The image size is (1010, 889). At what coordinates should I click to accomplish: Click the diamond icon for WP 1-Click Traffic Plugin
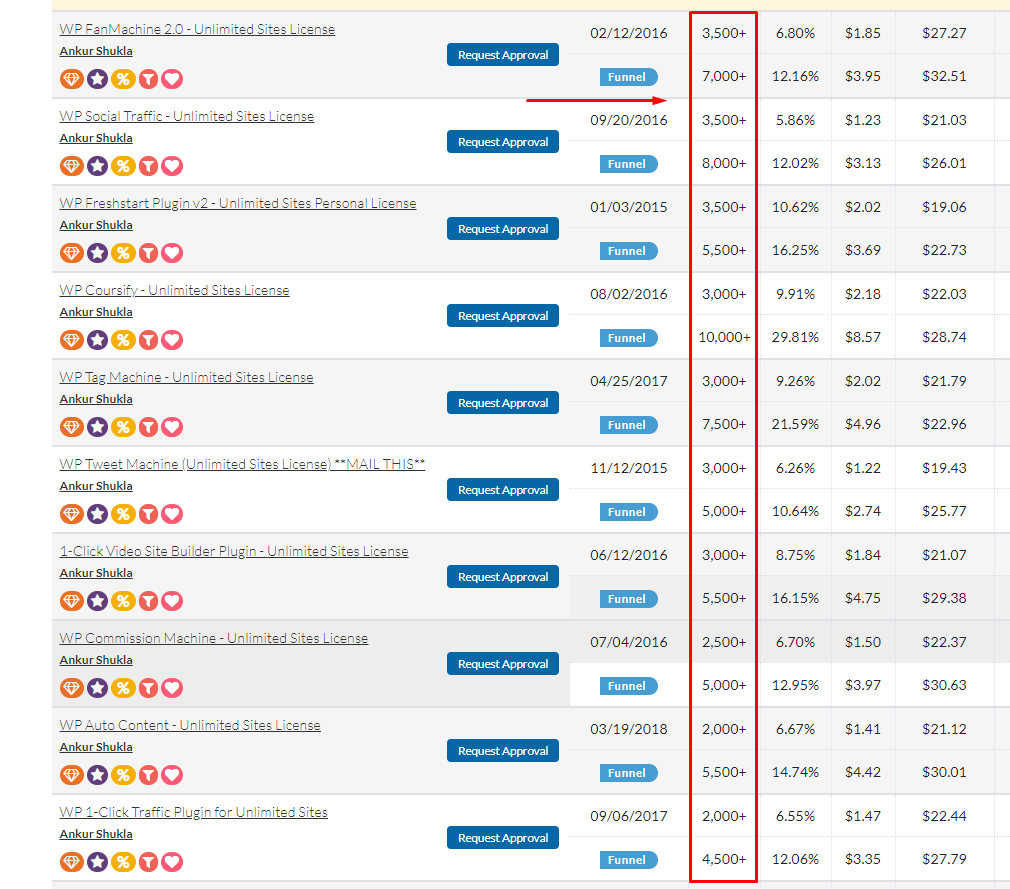click(x=71, y=862)
